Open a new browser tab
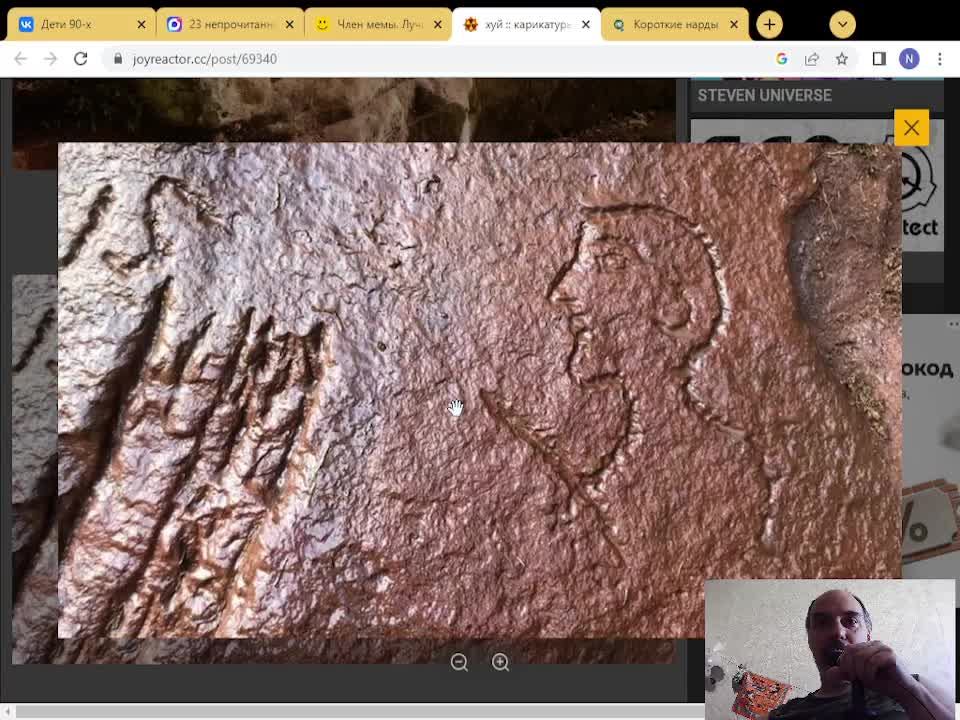This screenshot has height=720, width=960. click(x=770, y=24)
